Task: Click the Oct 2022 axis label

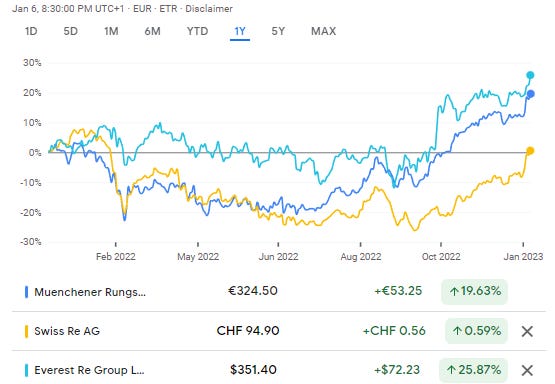Action: pos(441,257)
